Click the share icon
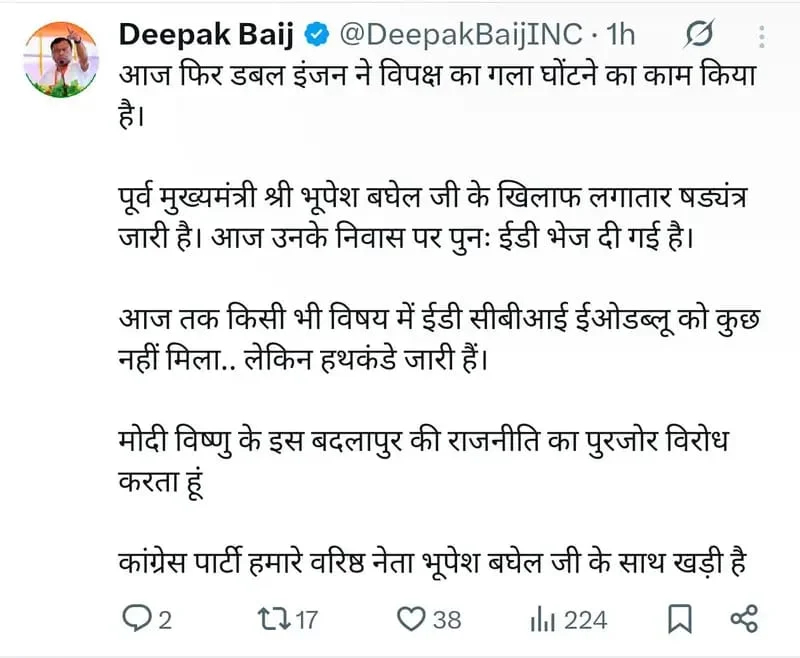The image size is (800, 658). (745, 619)
